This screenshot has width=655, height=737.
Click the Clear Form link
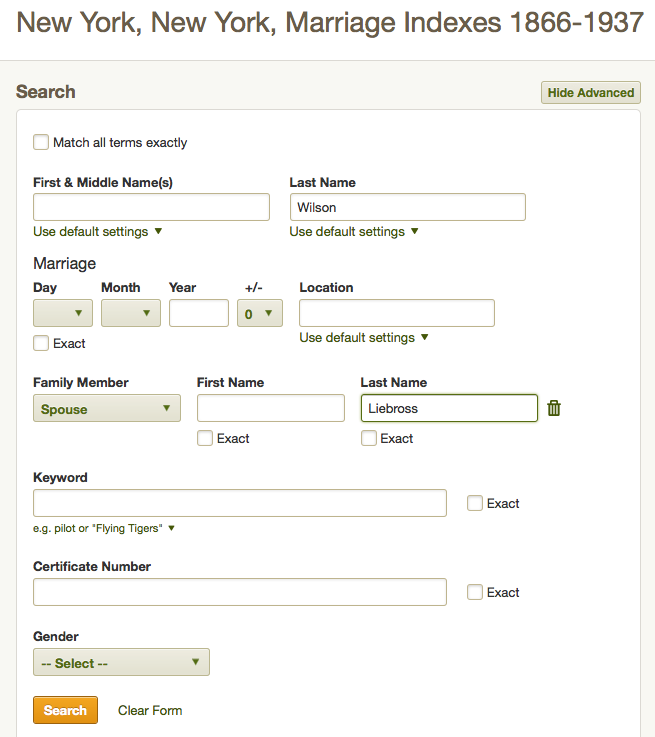(x=150, y=710)
